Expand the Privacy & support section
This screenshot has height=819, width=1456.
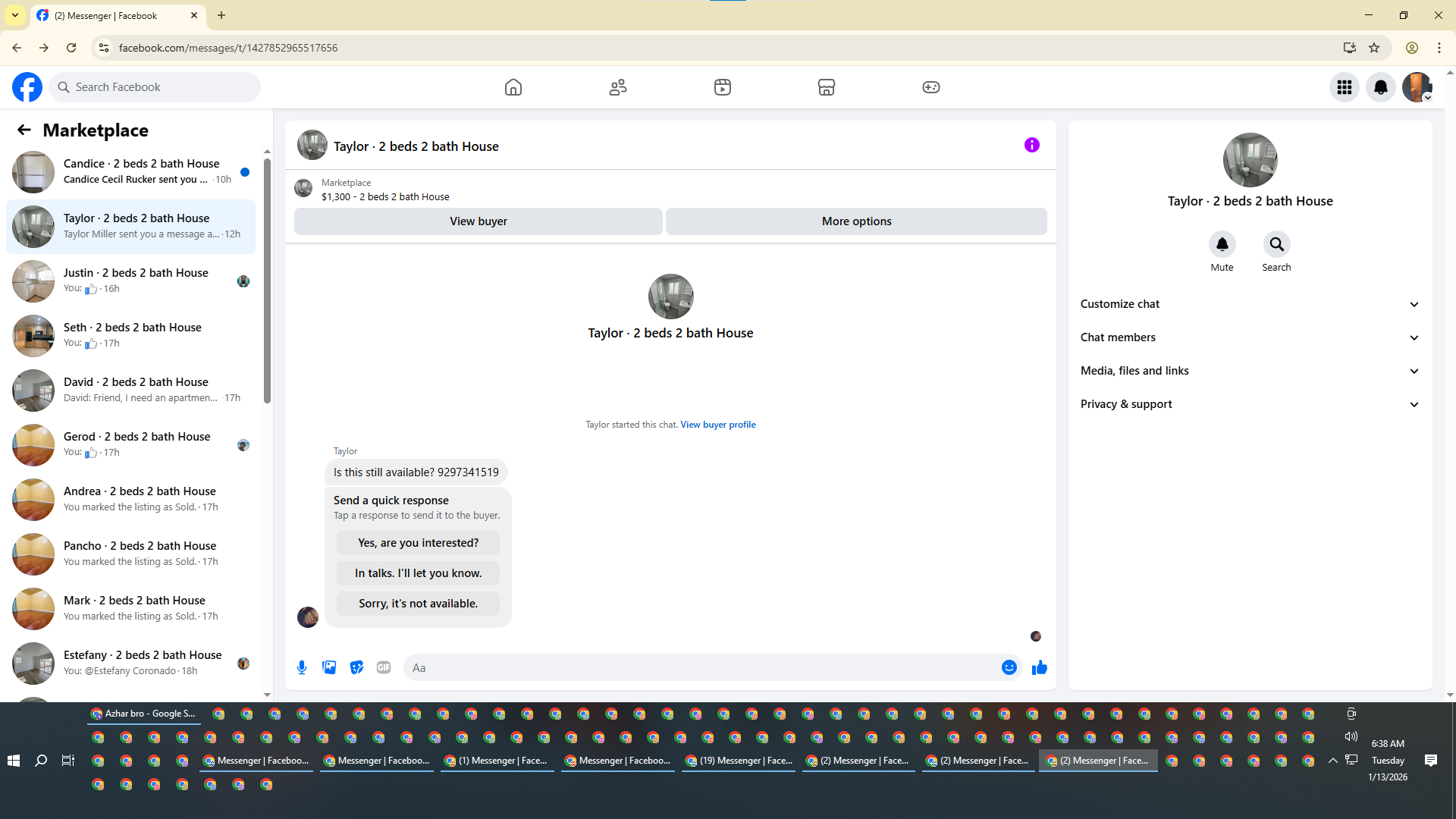[x=1250, y=404]
